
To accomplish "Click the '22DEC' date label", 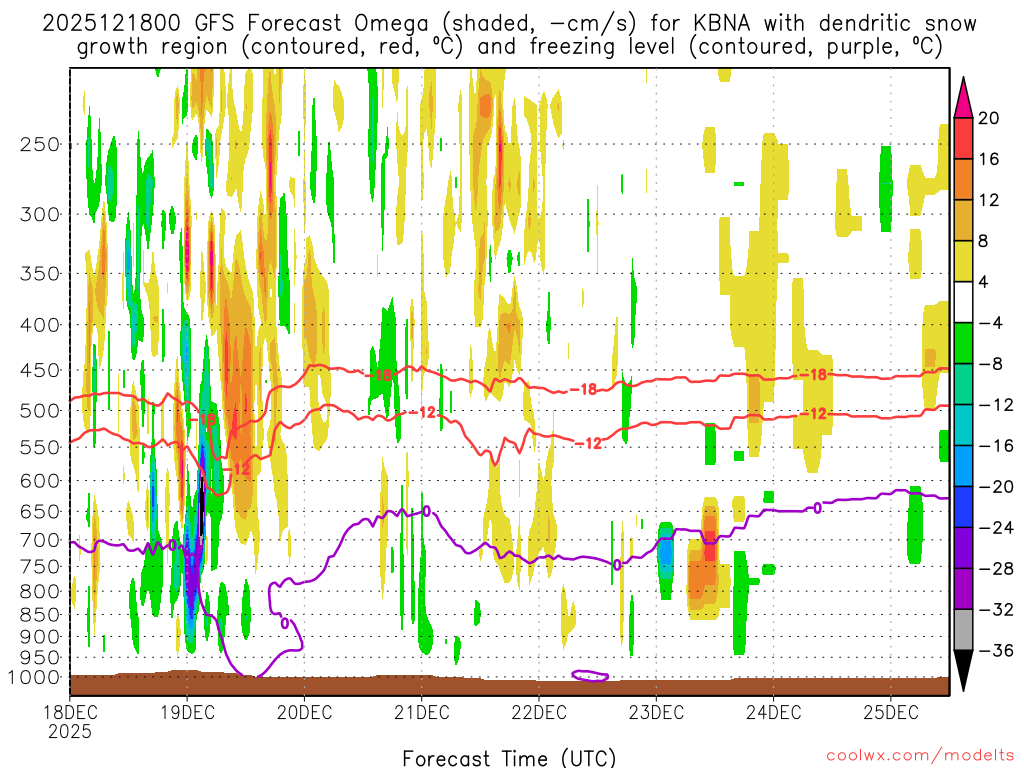I will click(x=539, y=712).
